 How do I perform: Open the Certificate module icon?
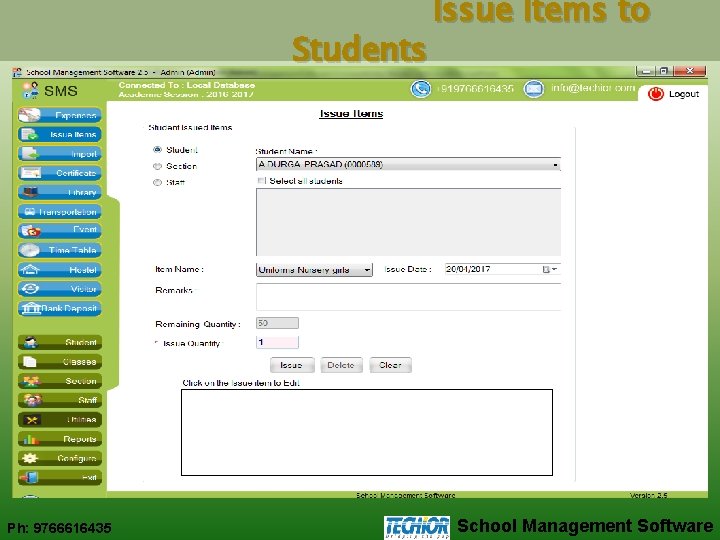pyautogui.click(x=30, y=173)
